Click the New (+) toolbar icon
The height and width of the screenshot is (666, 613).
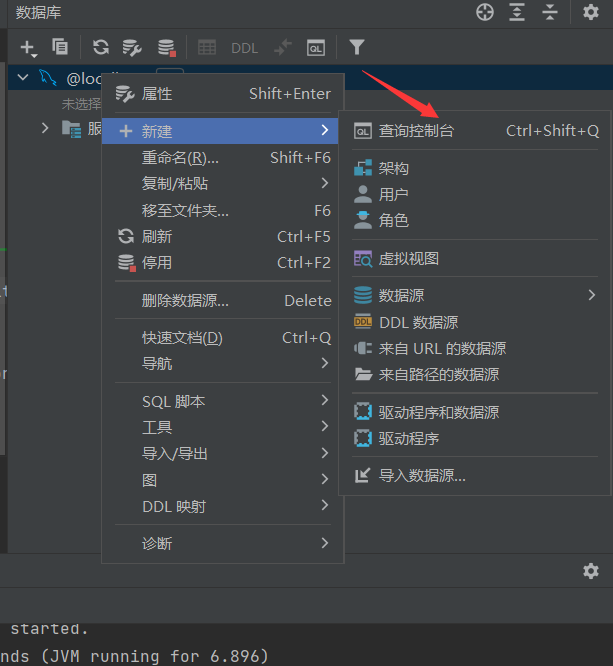pyautogui.click(x=28, y=48)
